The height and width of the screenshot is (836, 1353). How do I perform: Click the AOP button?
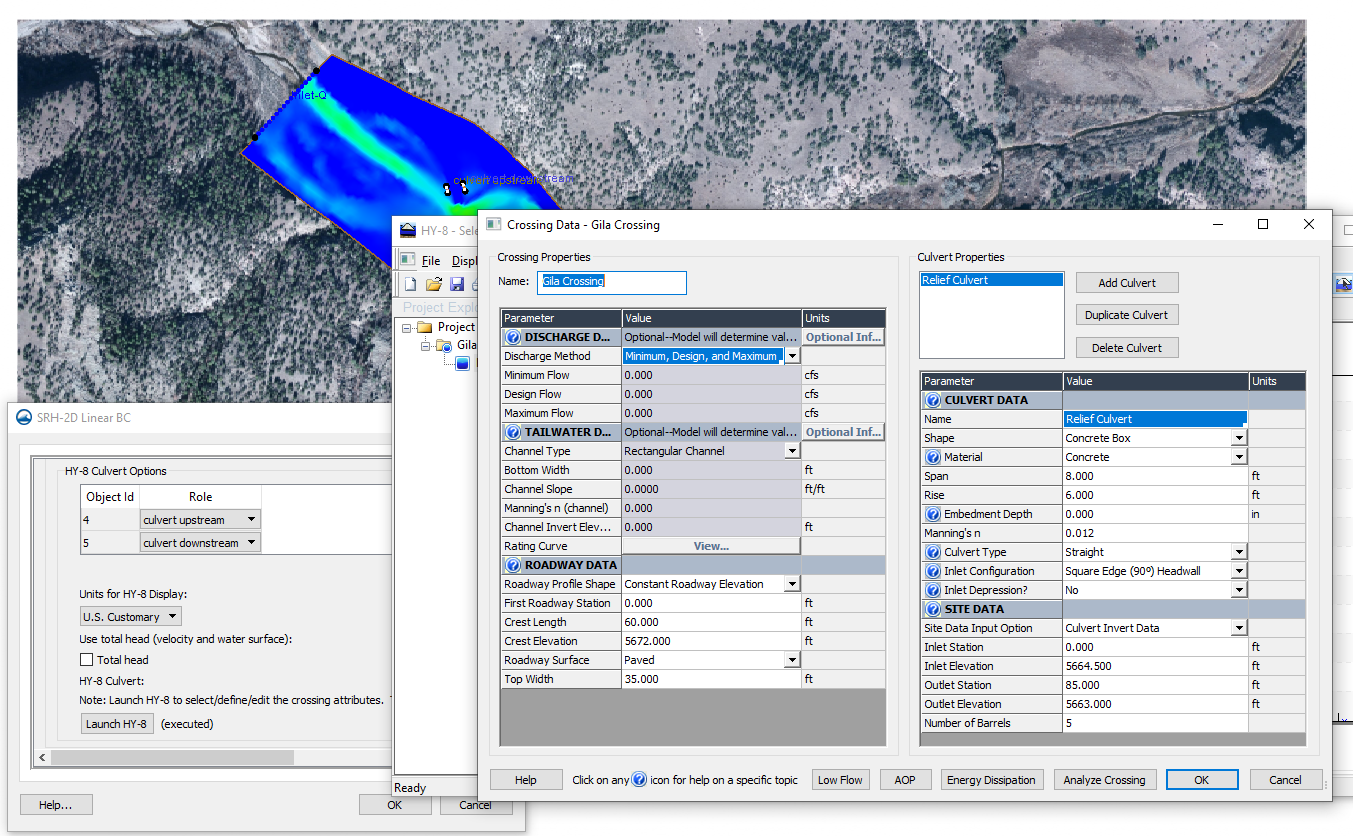click(905, 780)
